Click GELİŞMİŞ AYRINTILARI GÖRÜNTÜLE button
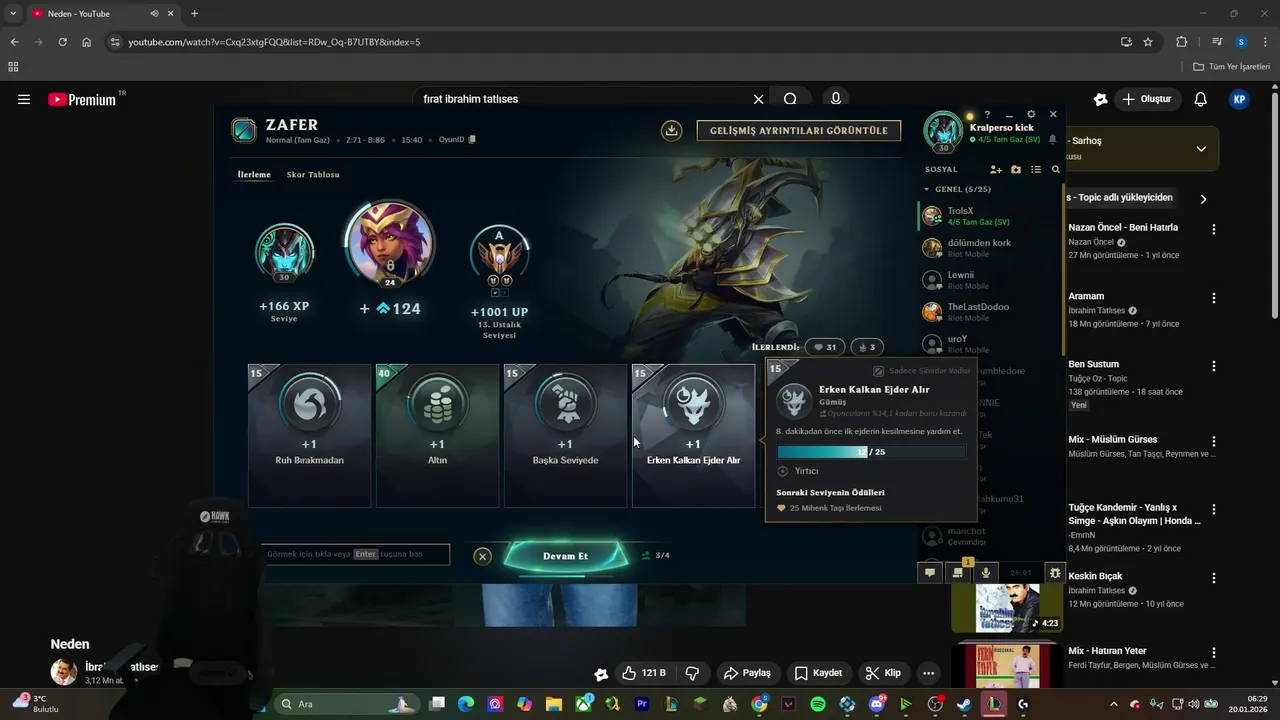Screen dimensions: 1280x720 coord(799,131)
